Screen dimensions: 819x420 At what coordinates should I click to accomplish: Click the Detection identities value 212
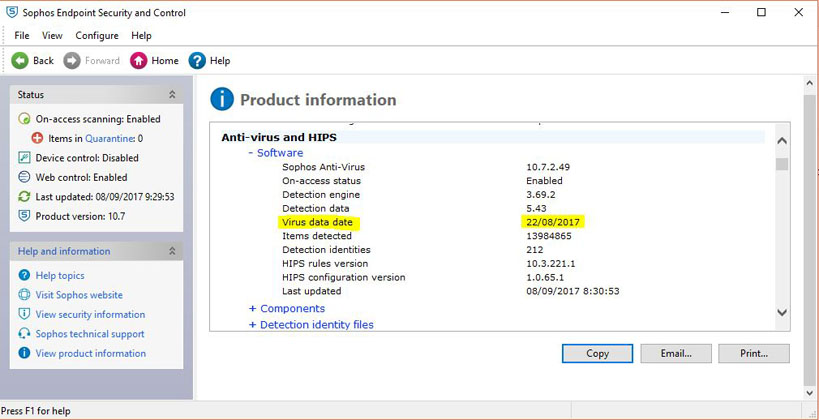[535, 250]
